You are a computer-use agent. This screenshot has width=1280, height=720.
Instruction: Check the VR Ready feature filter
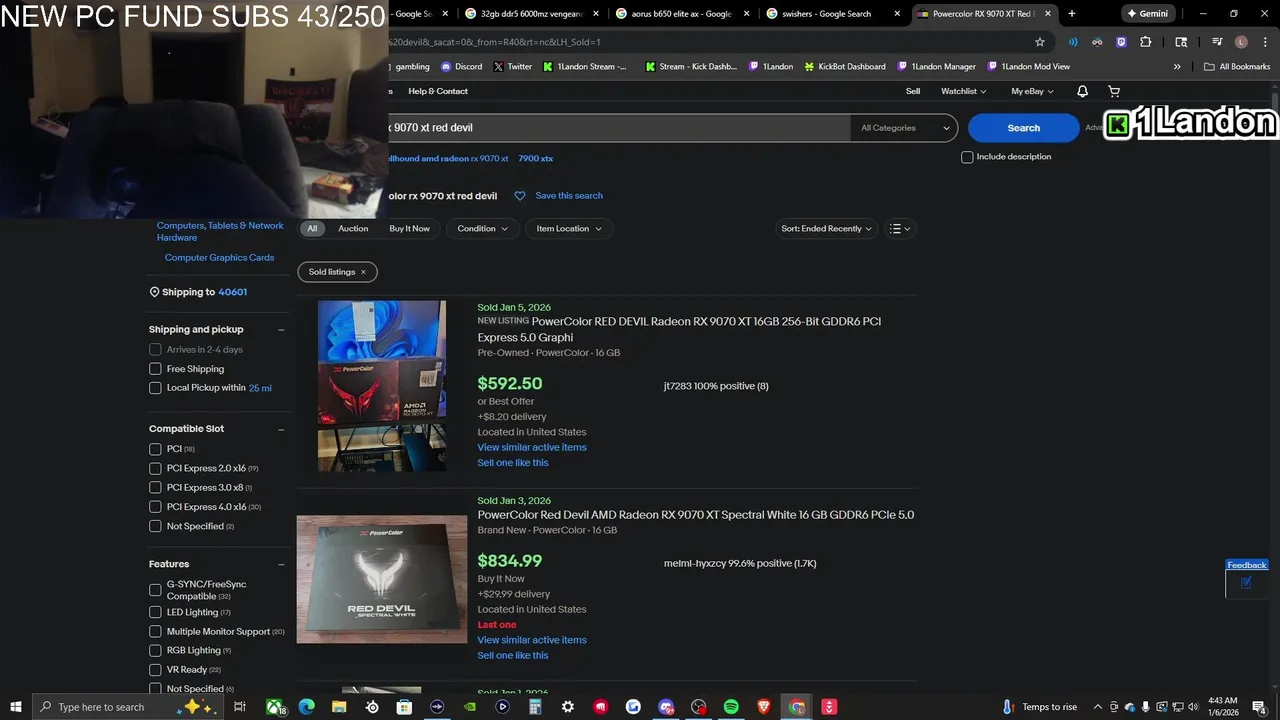(155, 670)
